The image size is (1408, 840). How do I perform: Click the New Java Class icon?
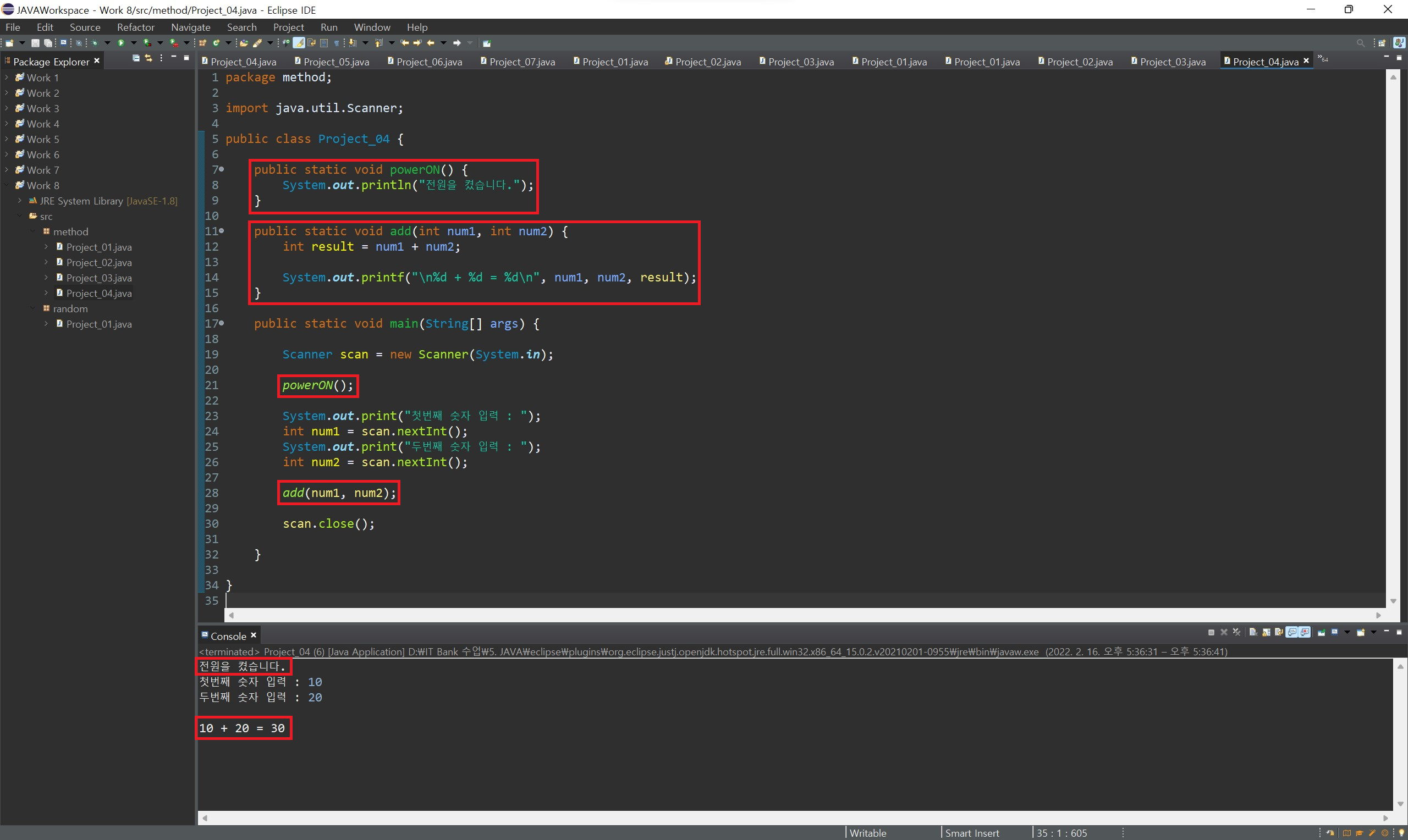216,43
